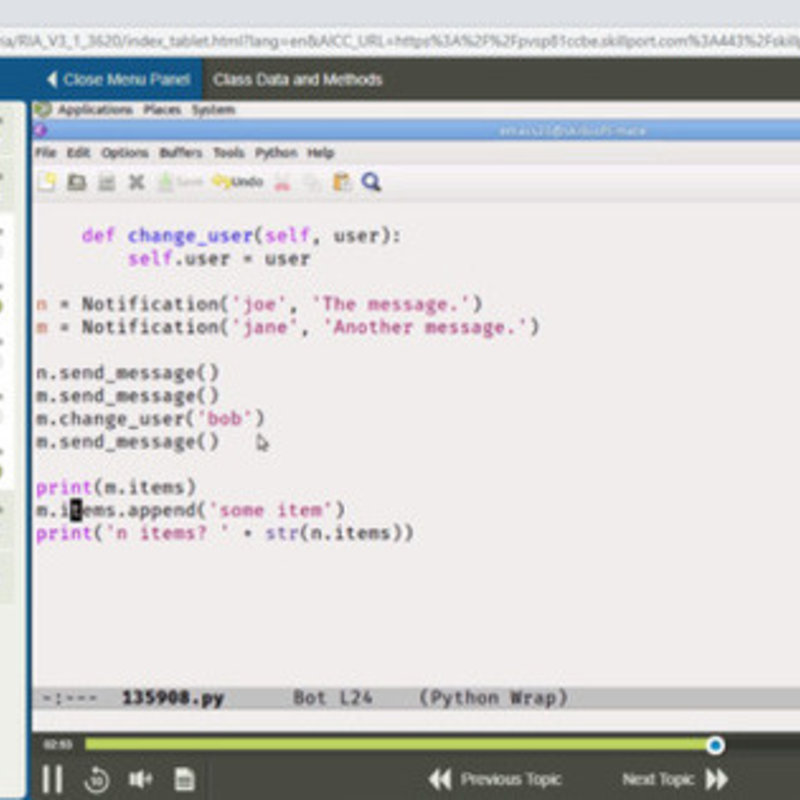Image resolution: width=800 pixels, height=800 pixels.
Task: Click the video progress slider handle
Action: [715, 745]
